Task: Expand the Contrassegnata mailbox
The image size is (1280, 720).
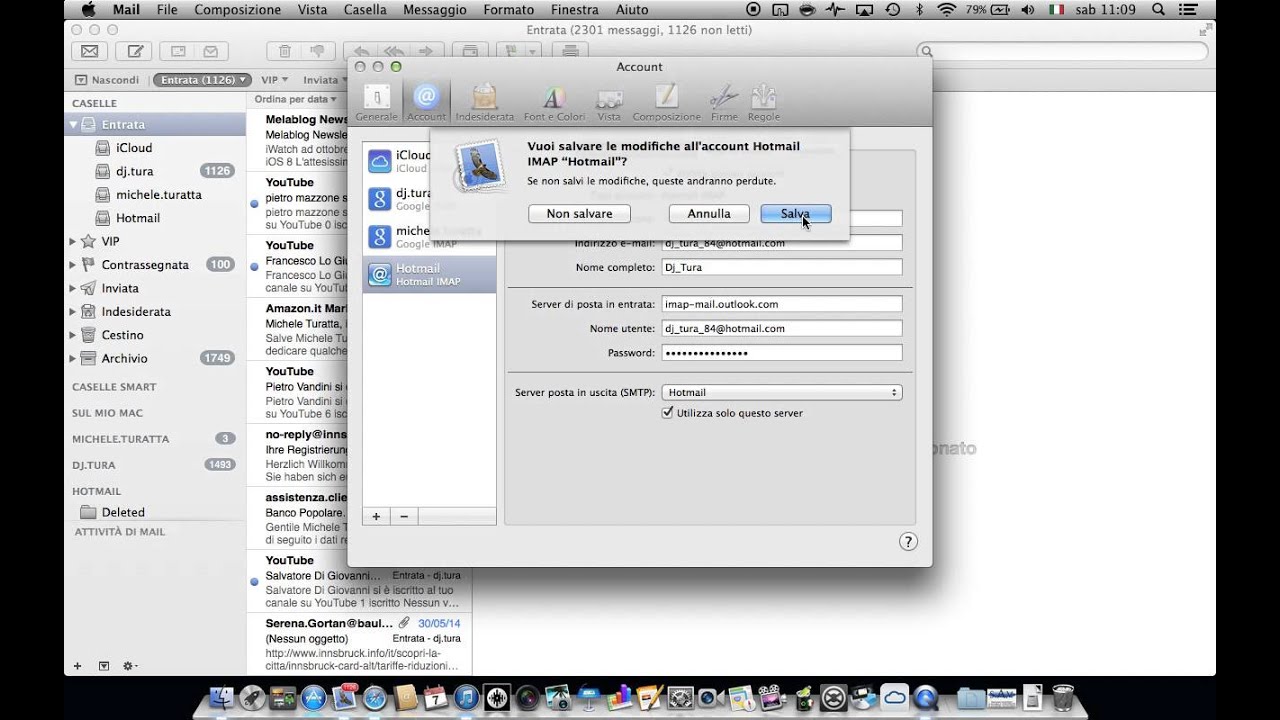Action: point(73,265)
